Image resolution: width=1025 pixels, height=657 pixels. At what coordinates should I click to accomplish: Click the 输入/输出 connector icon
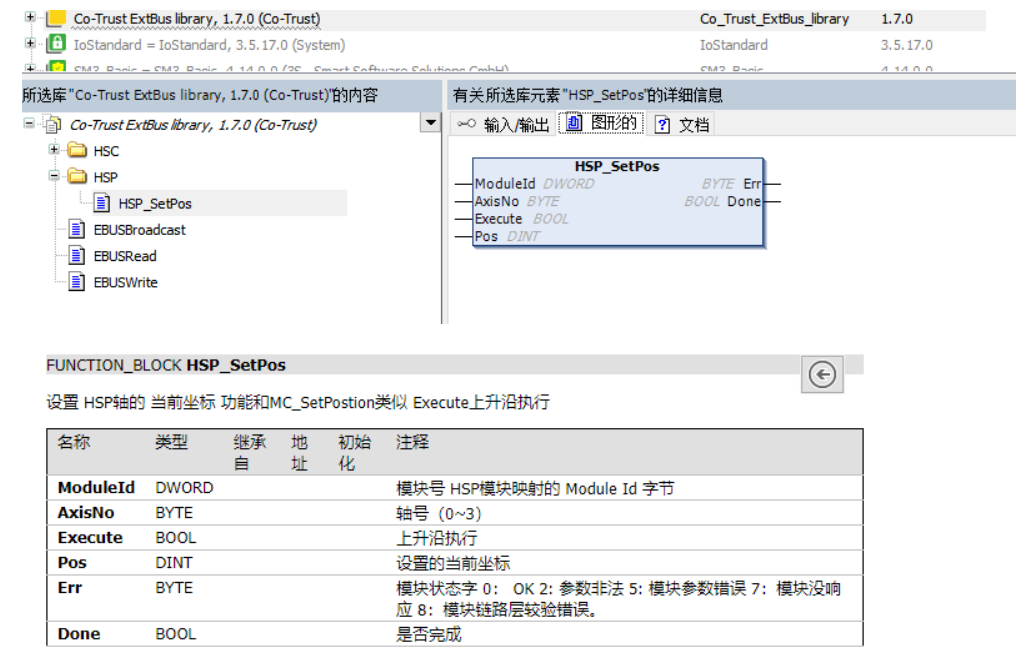pos(466,124)
